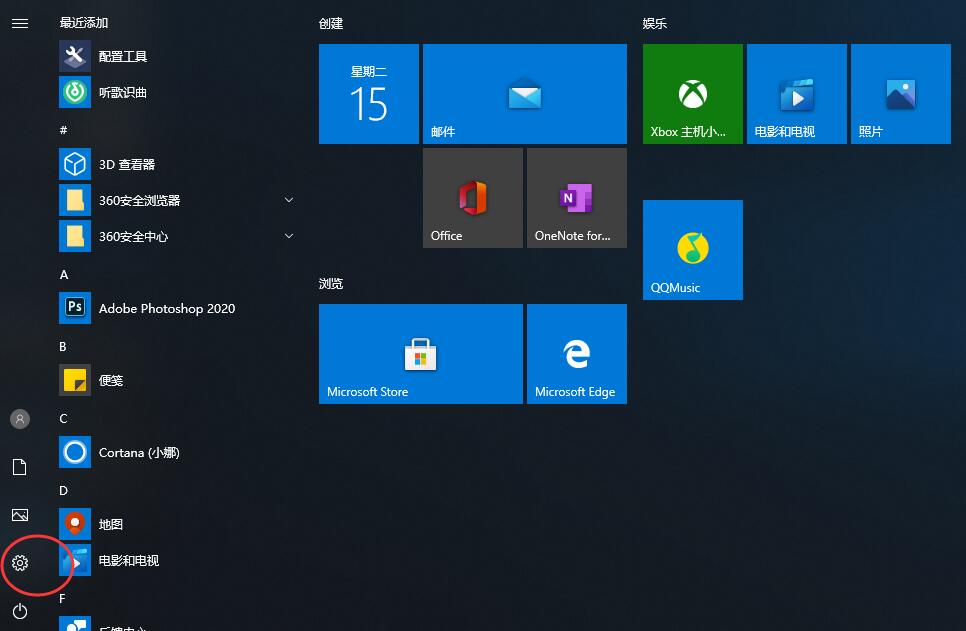Click the 最近添加 header

84,22
